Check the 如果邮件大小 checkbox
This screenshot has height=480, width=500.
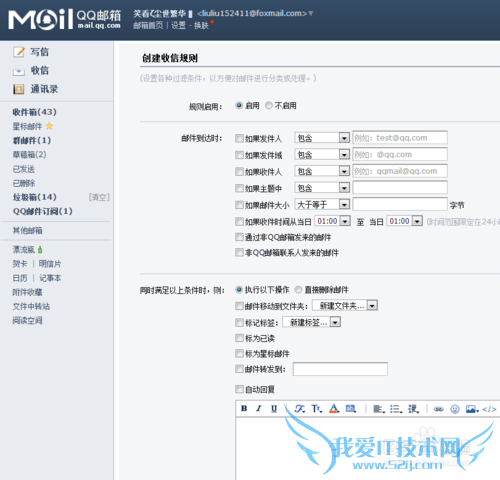click(x=239, y=205)
